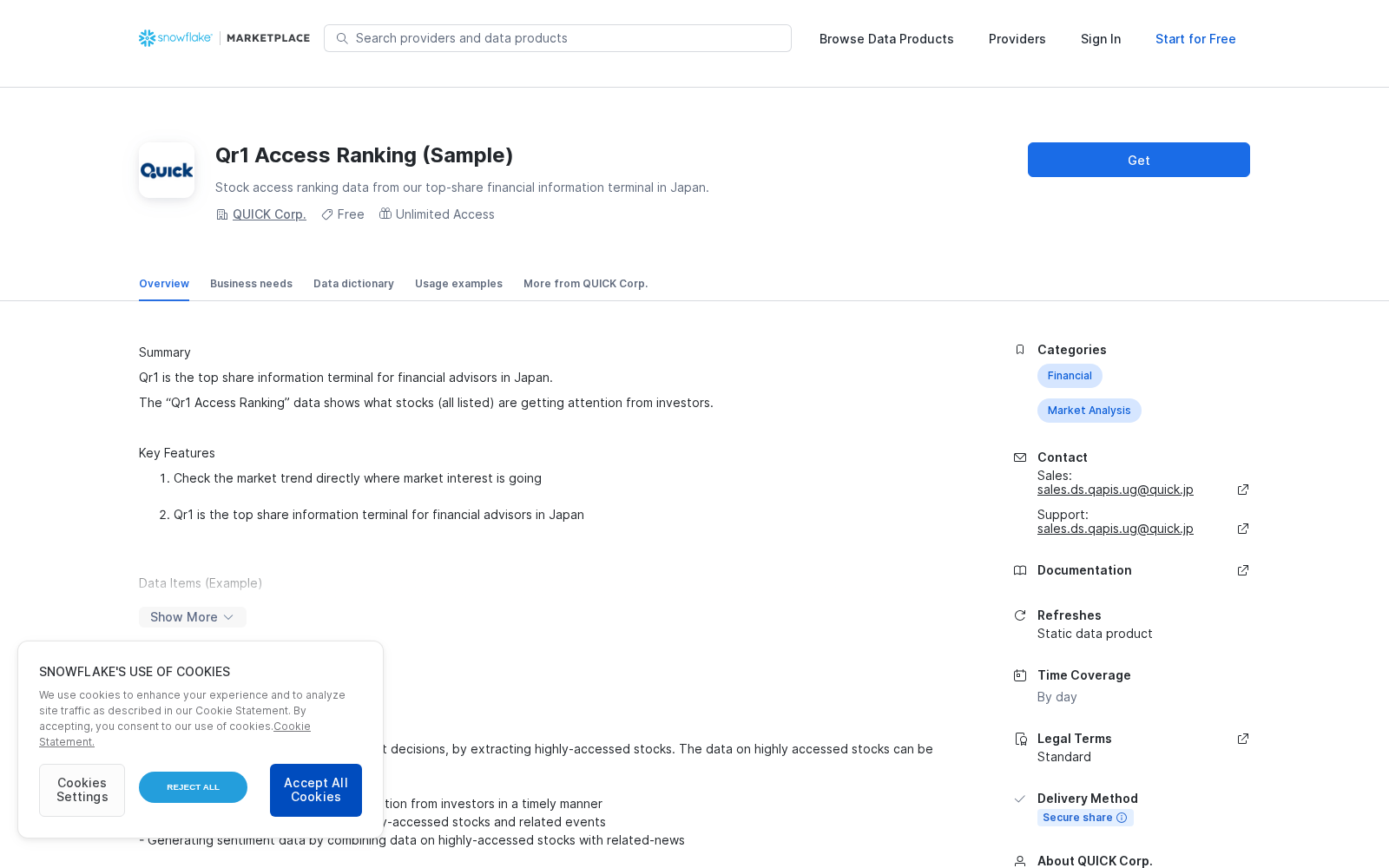The width and height of the screenshot is (1389, 868).
Task: Open the Providers page
Action: click(1017, 39)
